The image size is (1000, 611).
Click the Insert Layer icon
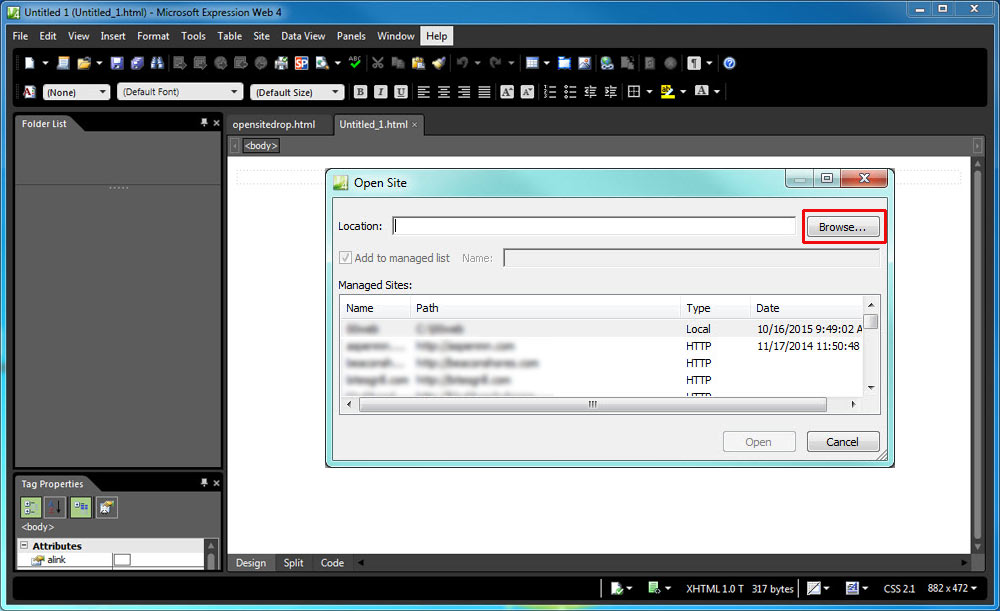tap(564, 63)
